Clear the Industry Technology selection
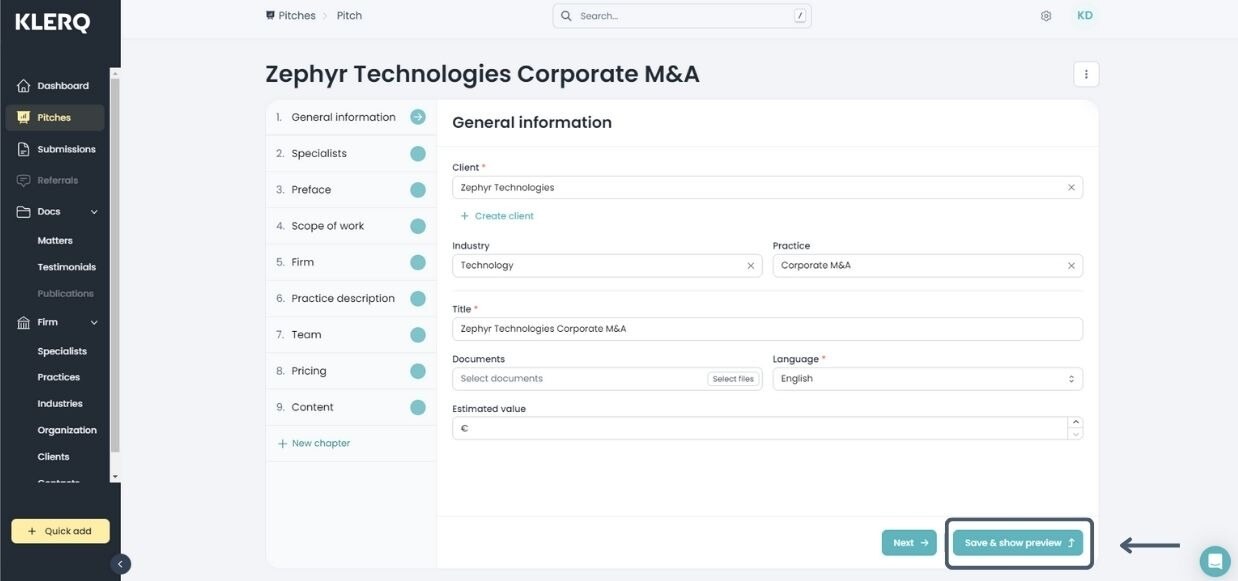The height and width of the screenshot is (581, 1238). click(751, 265)
